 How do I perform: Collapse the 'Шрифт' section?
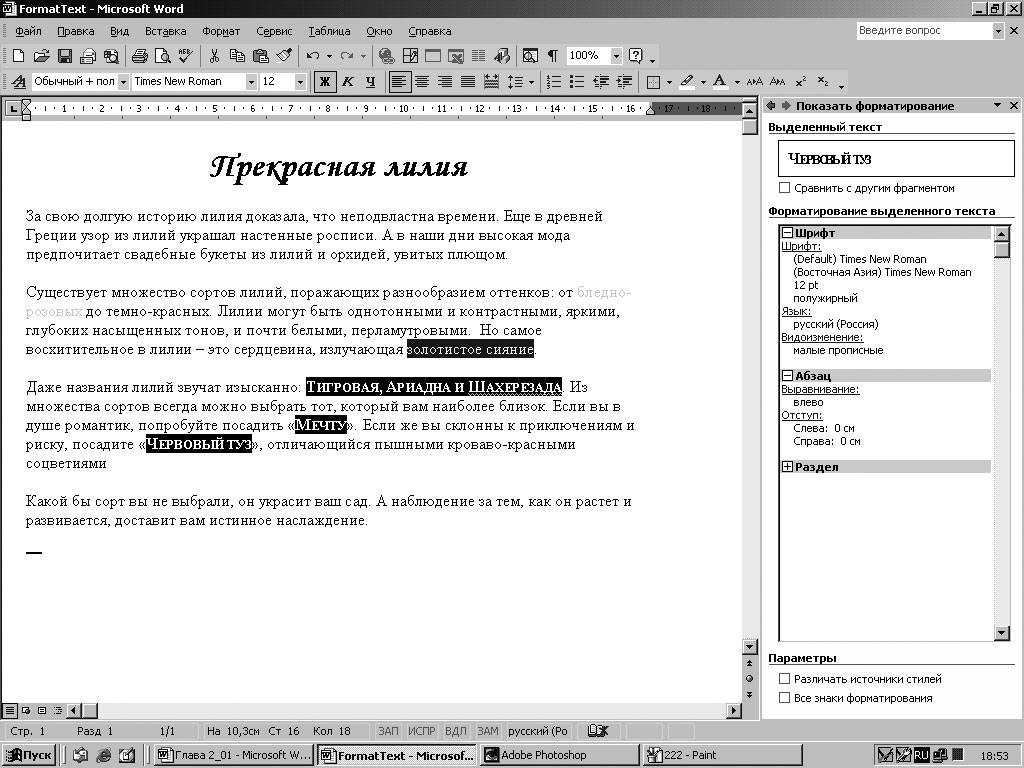[788, 233]
